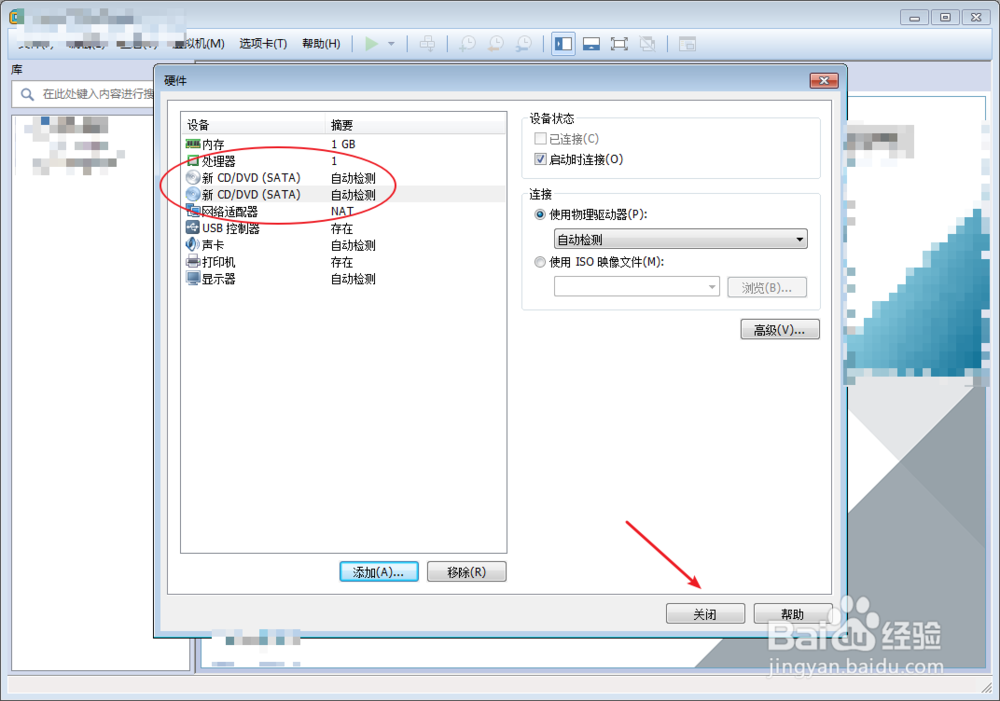Click the 添加(A)... button
The image size is (1000, 701).
pos(379,572)
